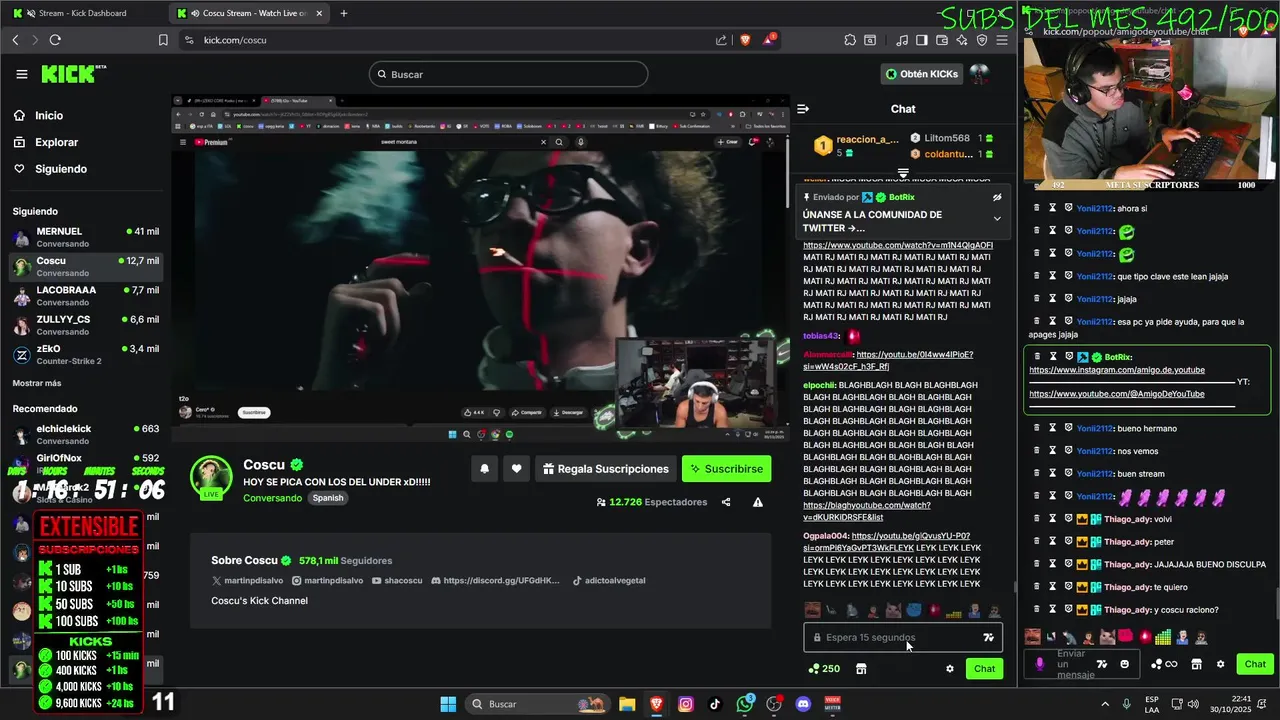This screenshot has width=1280, height=720.
Task: Open emote picker in main chat input
Action: pos(988,637)
